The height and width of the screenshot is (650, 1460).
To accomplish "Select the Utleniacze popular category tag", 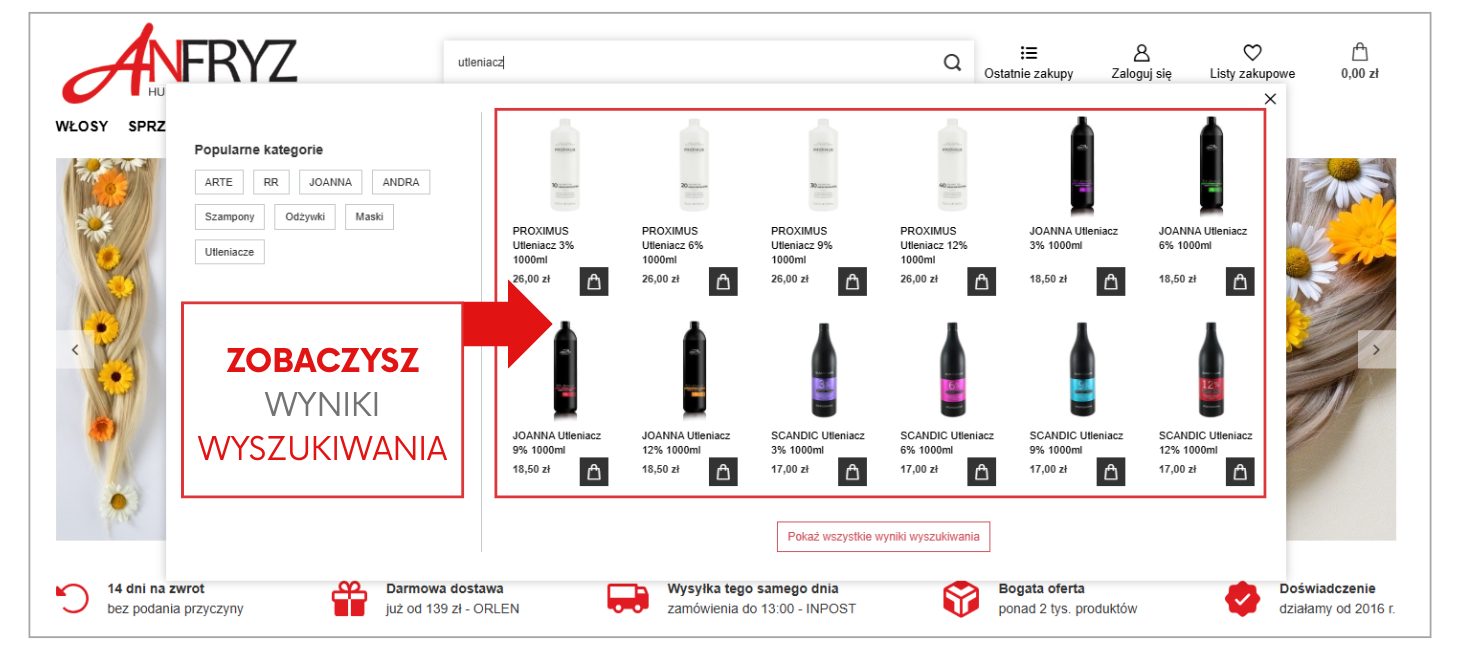I will click(229, 252).
